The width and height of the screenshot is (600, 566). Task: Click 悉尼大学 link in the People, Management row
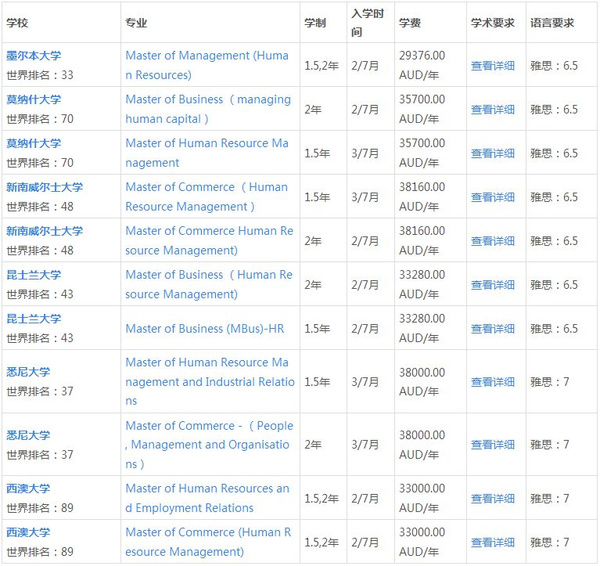(28, 435)
